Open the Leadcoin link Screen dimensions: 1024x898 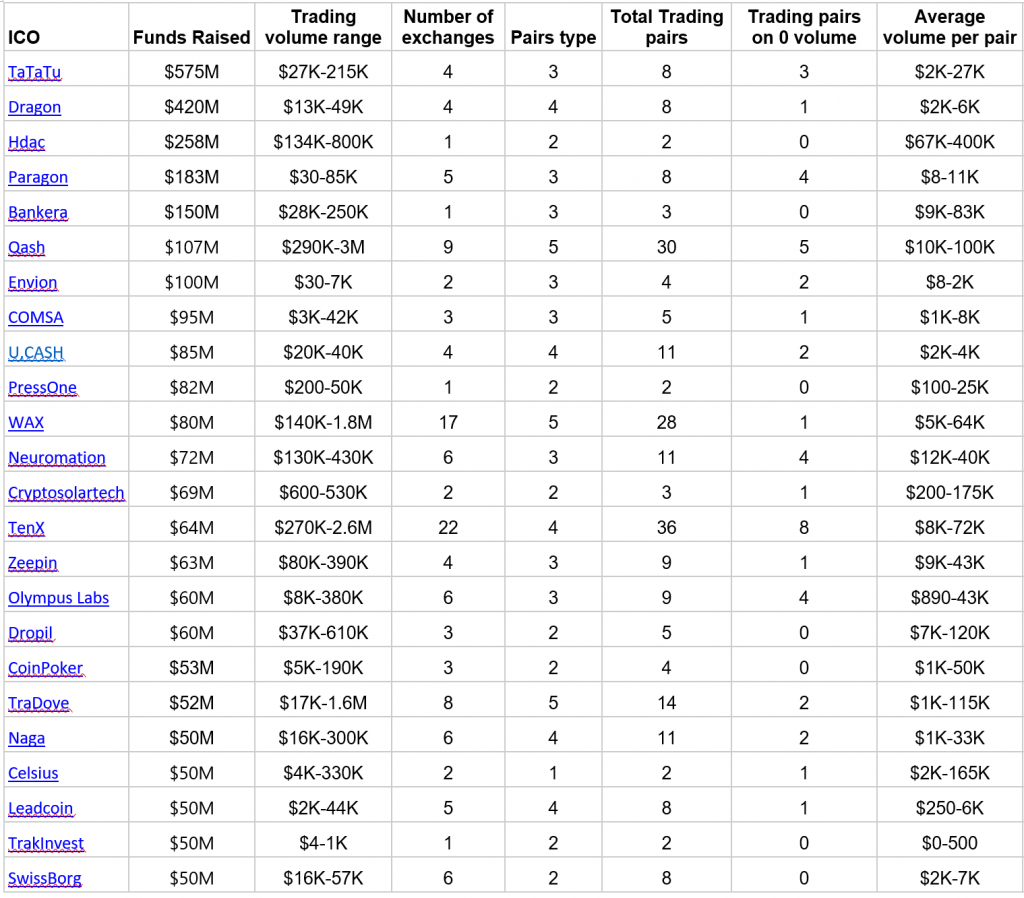tap(40, 809)
